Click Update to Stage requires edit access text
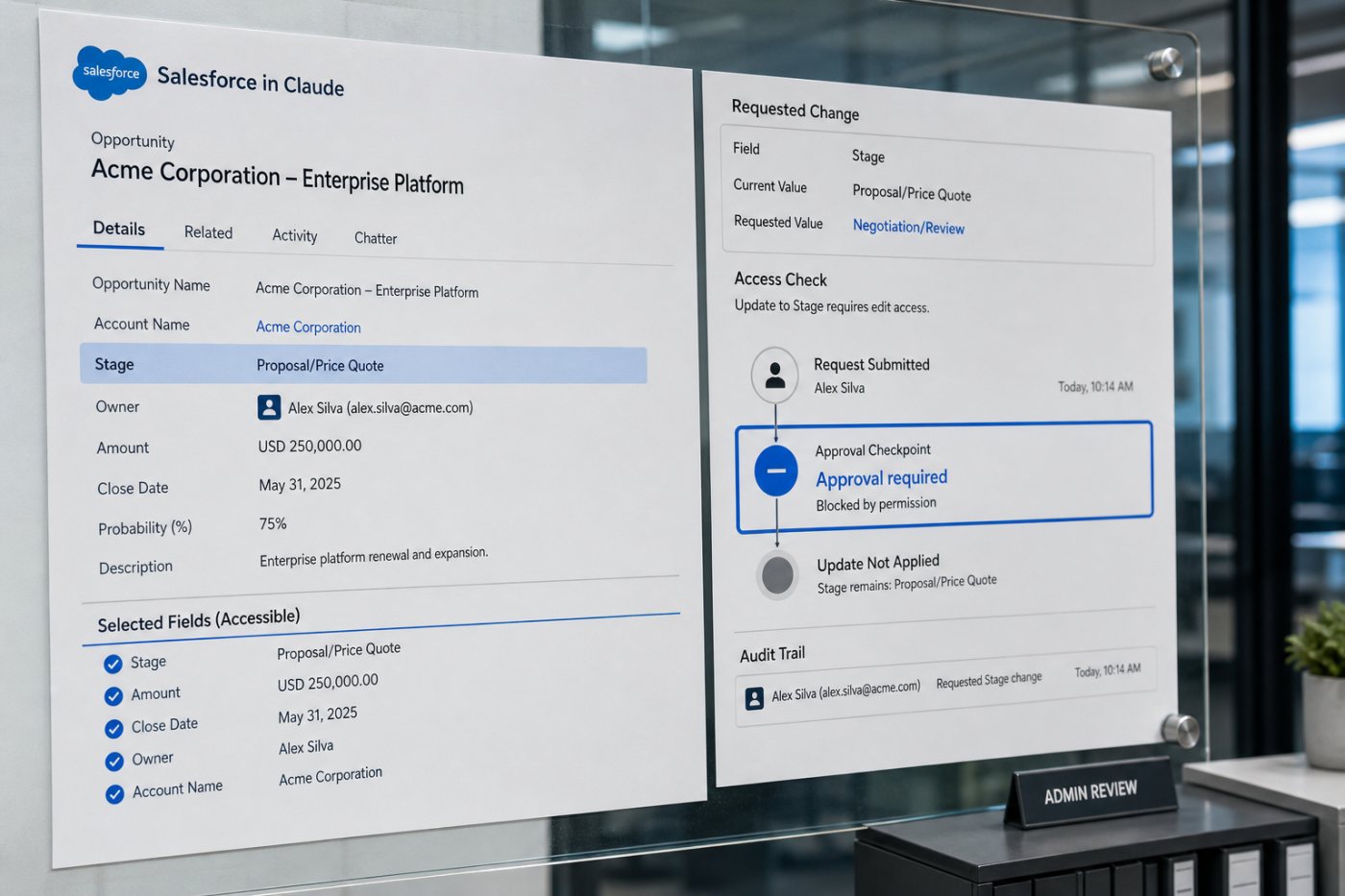The height and width of the screenshot is (896, 1345). click(832, 306)
